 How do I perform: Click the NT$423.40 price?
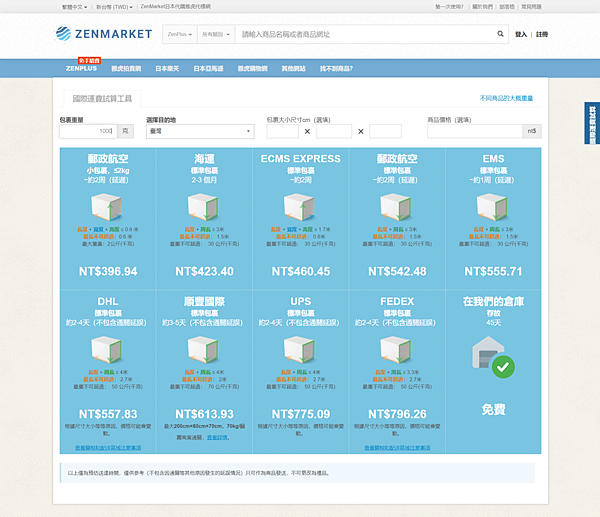(204, 271)
